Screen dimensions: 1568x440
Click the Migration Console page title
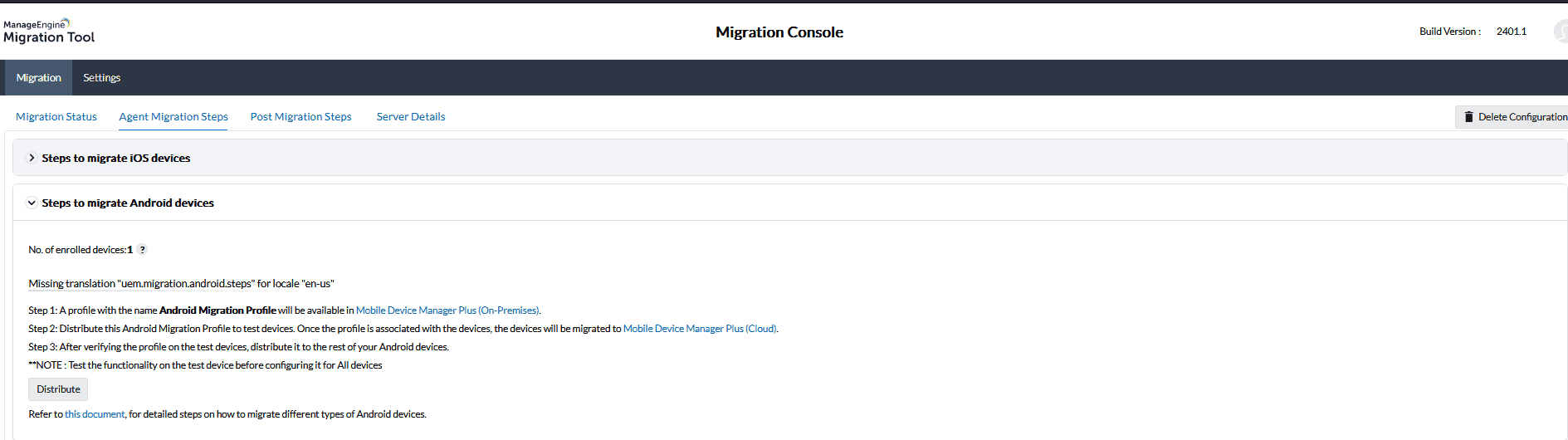[x=779, y=32]
